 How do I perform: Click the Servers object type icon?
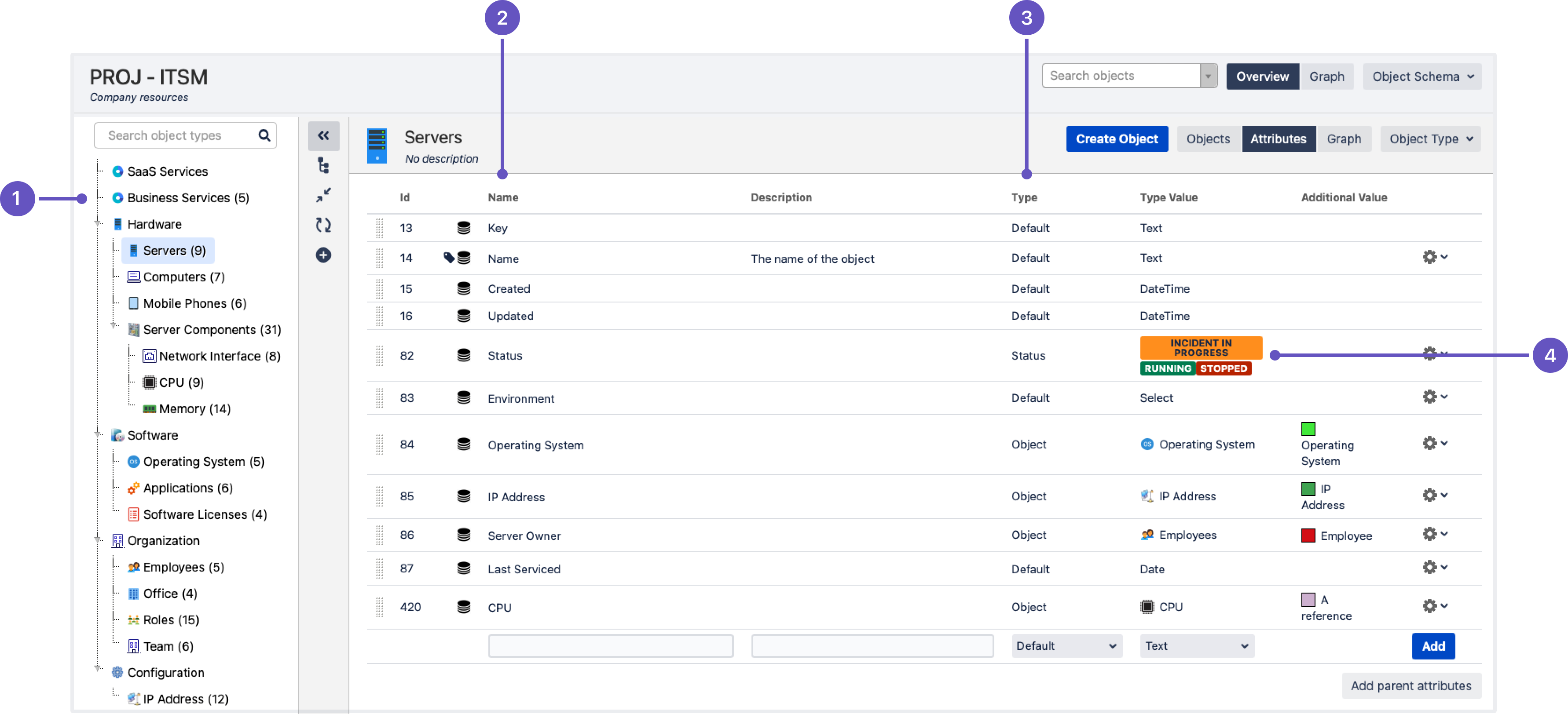377,146
